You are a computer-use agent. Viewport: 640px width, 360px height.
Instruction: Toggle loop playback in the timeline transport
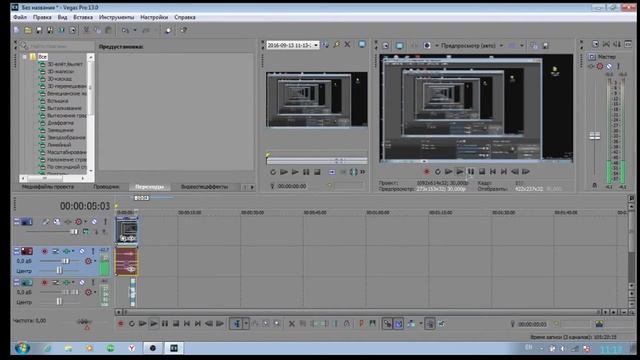tap(131, 324)
